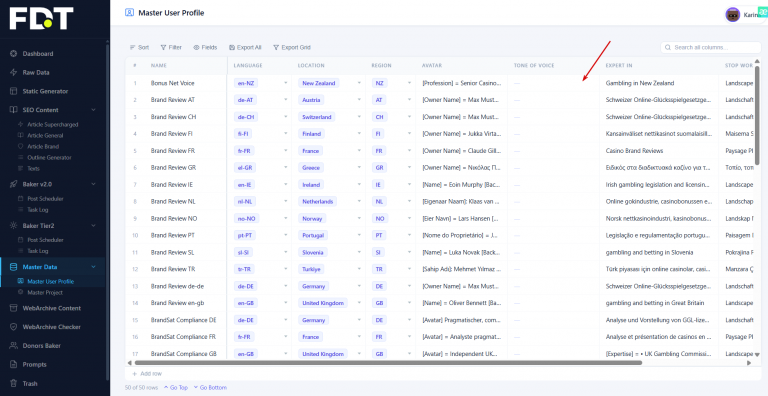Open Baker Tier2 Task Log
768x396 pixels.
click(38, 251)
